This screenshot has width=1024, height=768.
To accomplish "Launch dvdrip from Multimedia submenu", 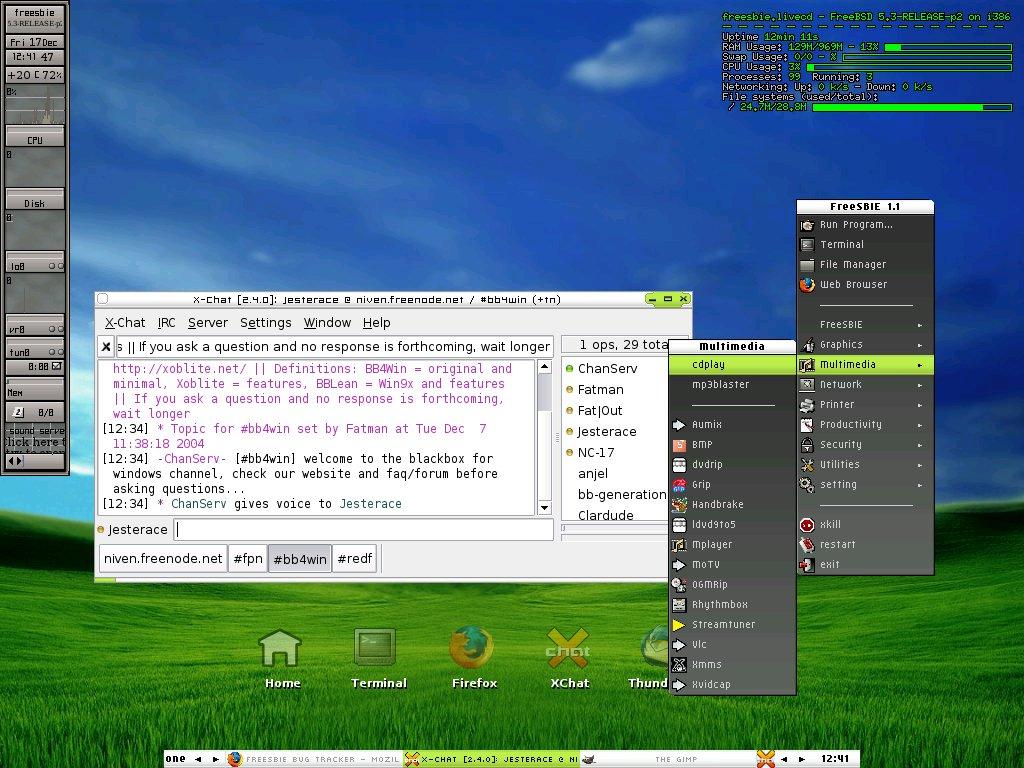I will click(x=732, y=464).
